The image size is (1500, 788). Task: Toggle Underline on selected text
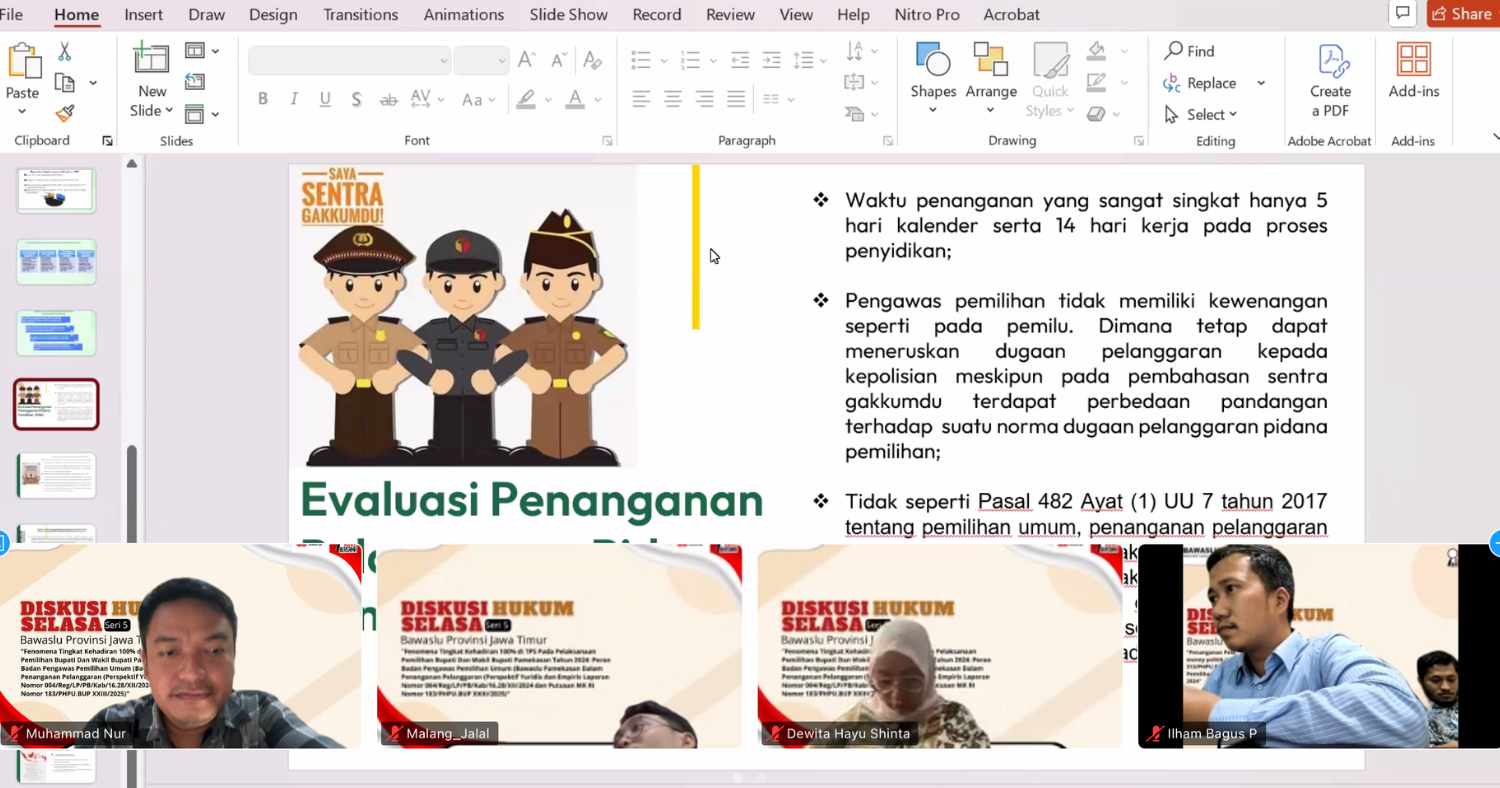point(324,98)
